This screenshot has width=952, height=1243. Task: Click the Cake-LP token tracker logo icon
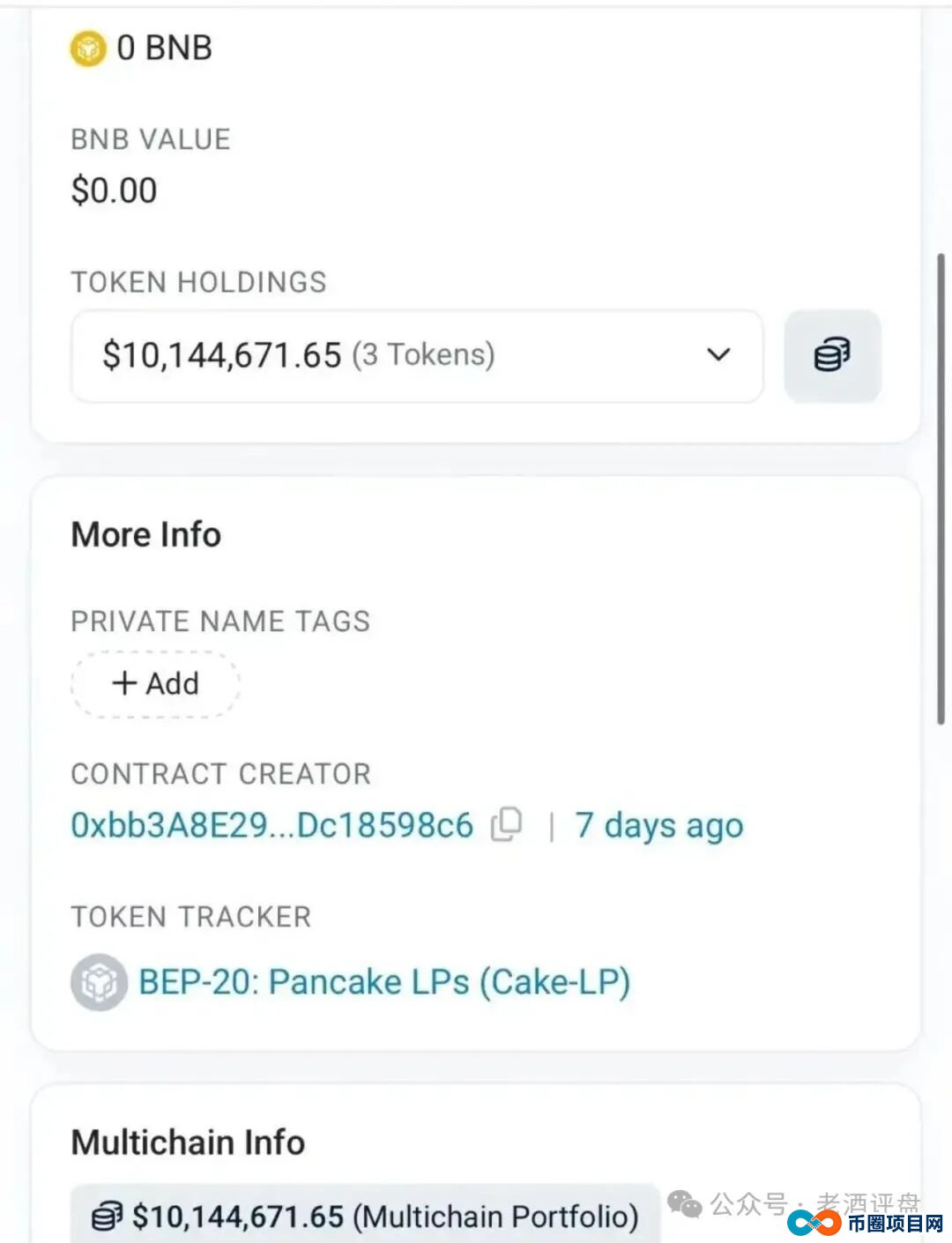pyautogui.click(x=99, y=981)
